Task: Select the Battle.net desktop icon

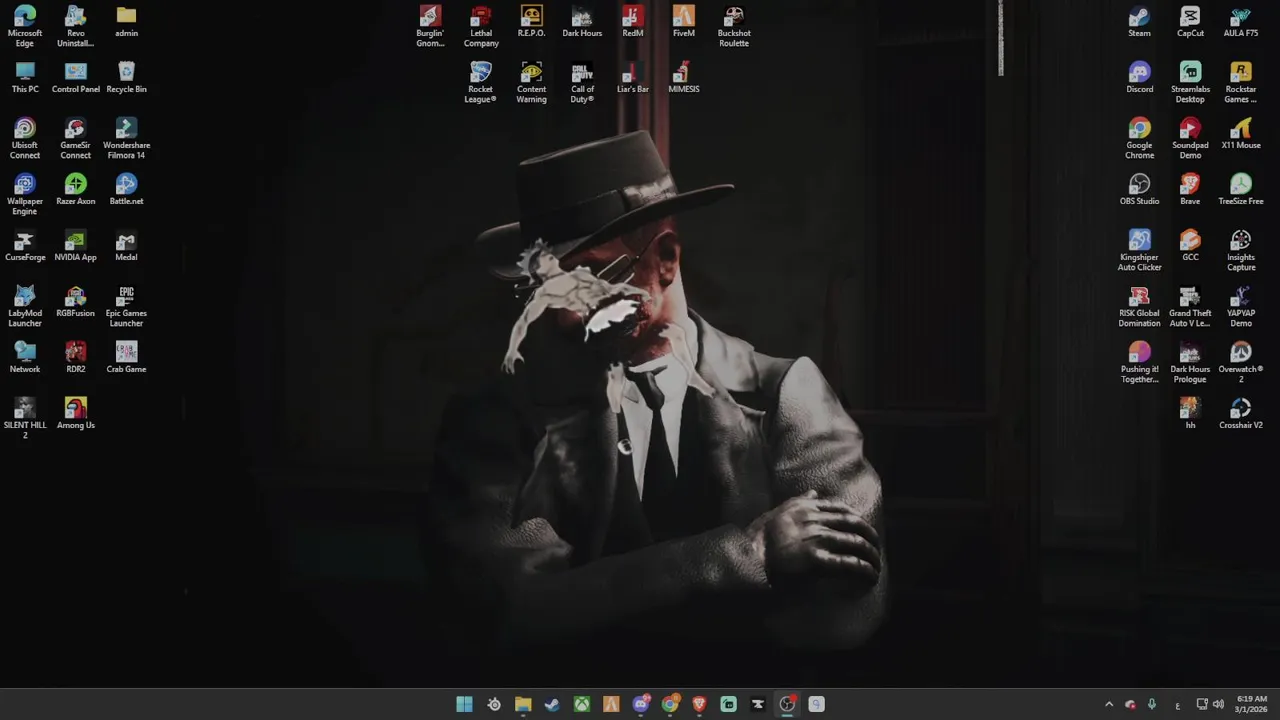Action: tap(126, 189)
